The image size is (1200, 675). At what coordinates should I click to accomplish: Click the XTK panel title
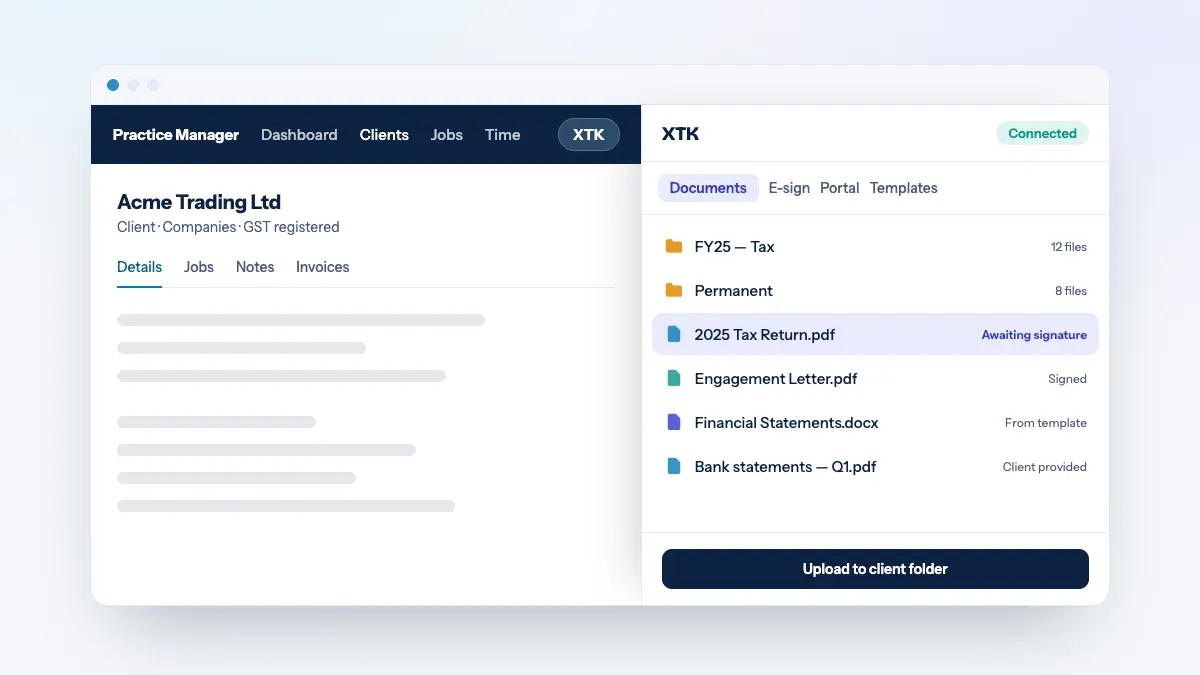tap(680, 134)
